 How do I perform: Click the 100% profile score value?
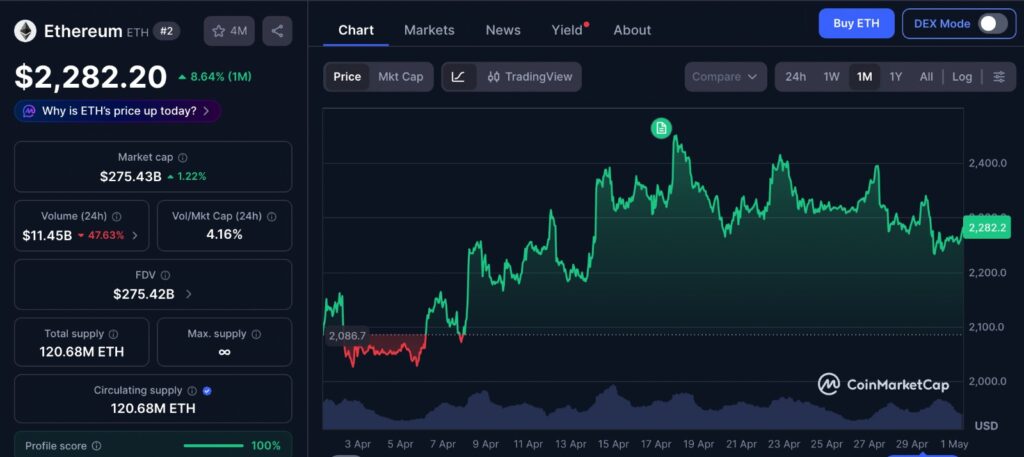tap(266, 446)
